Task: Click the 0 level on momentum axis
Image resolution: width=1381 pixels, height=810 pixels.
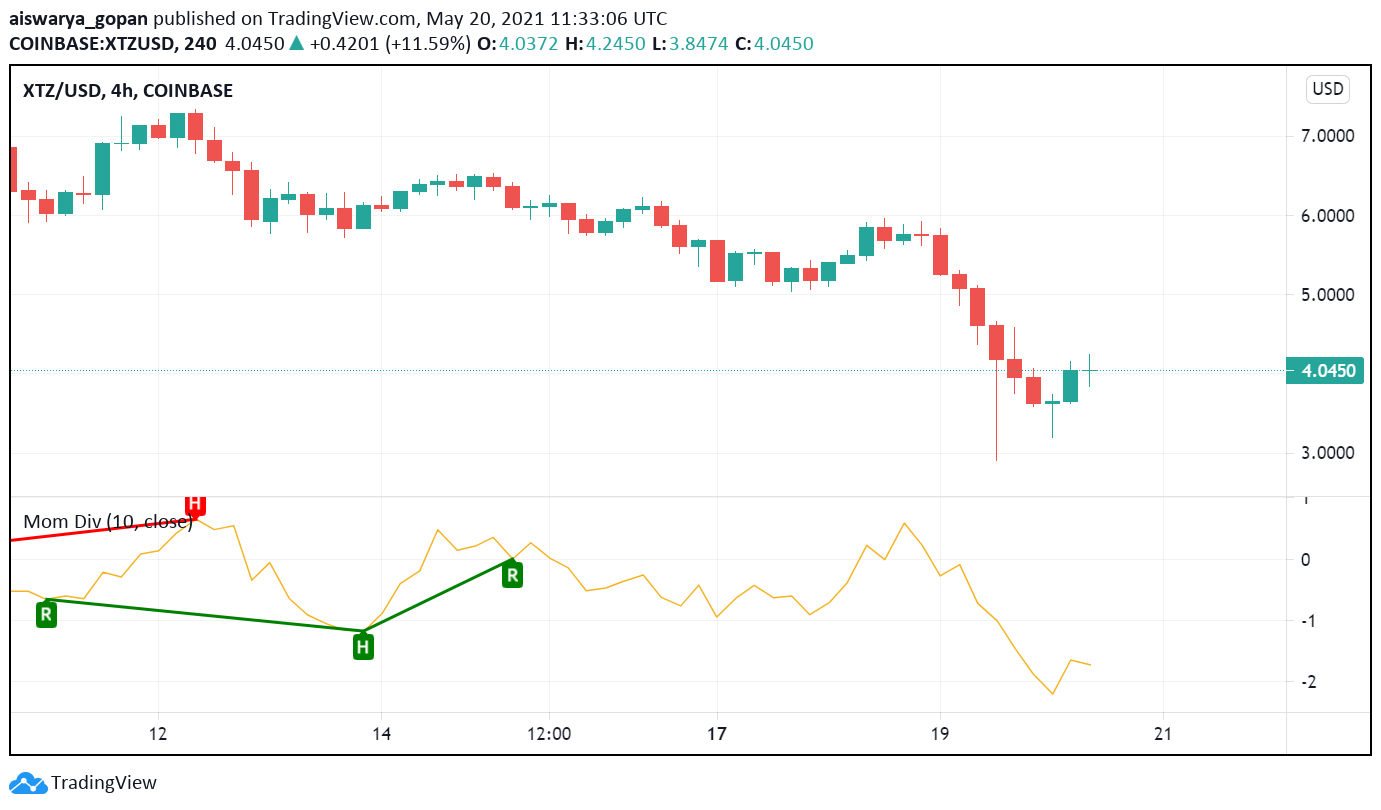Action: (1305, 560)
